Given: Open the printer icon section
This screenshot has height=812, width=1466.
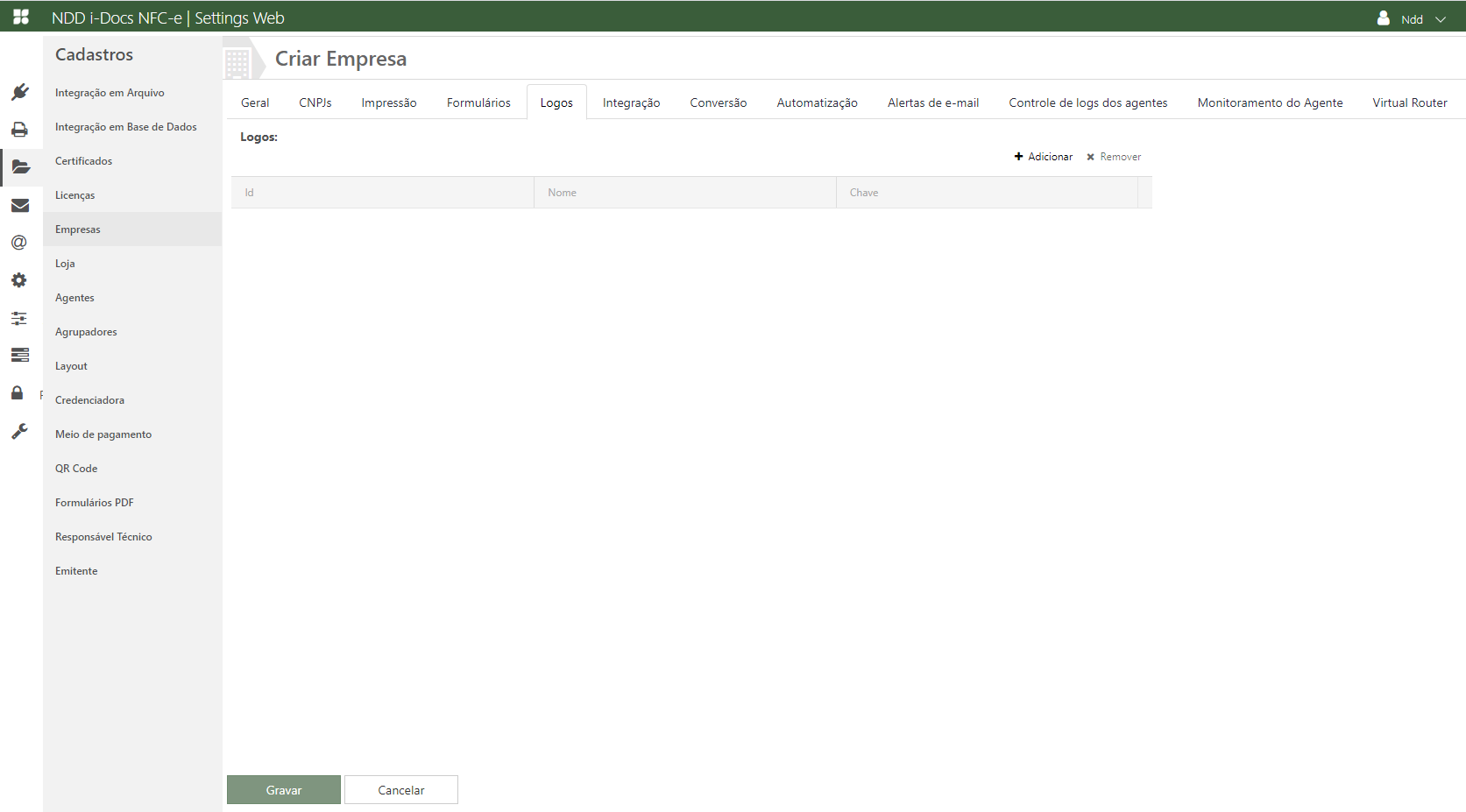Looking at the screenshot, I should [19, 130].
